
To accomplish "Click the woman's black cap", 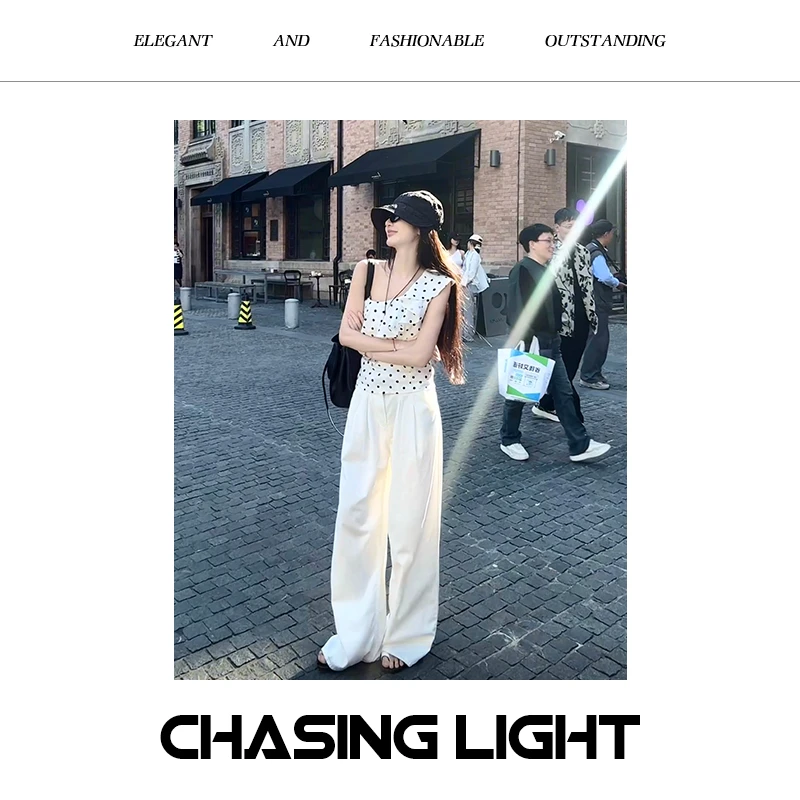I will [408, 208].
